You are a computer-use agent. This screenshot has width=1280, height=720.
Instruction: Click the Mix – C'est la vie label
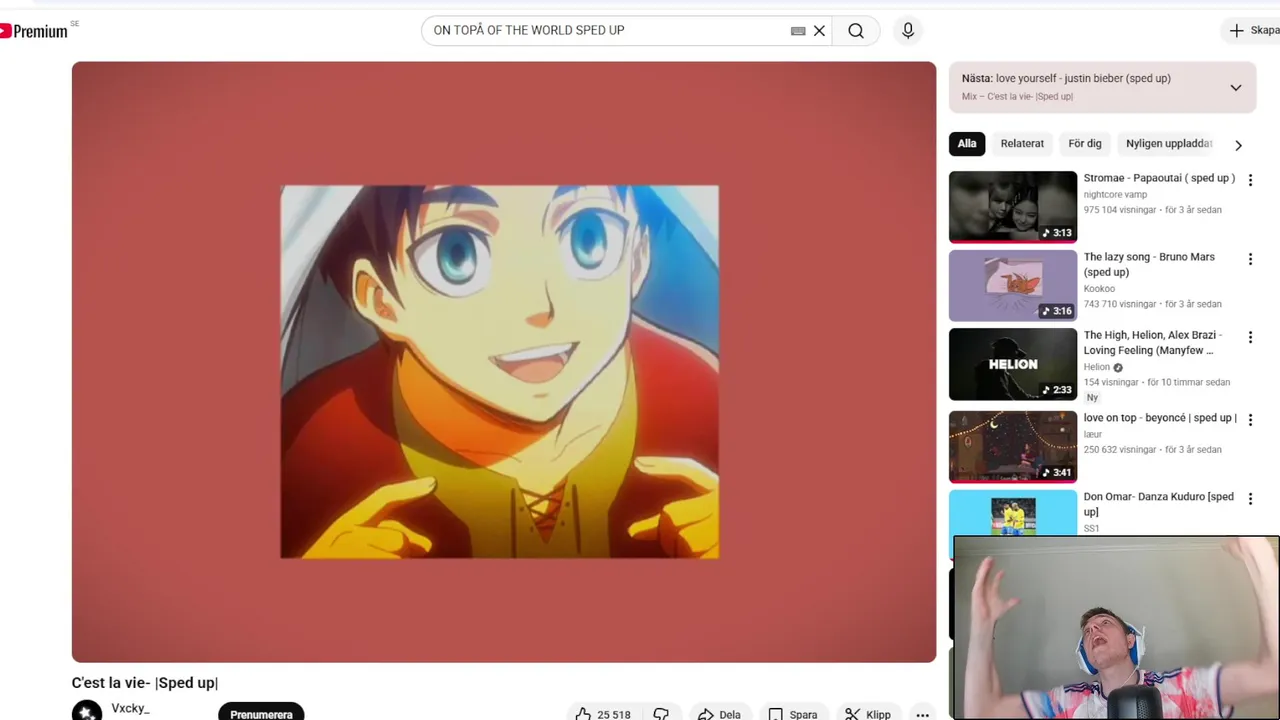1017,97
